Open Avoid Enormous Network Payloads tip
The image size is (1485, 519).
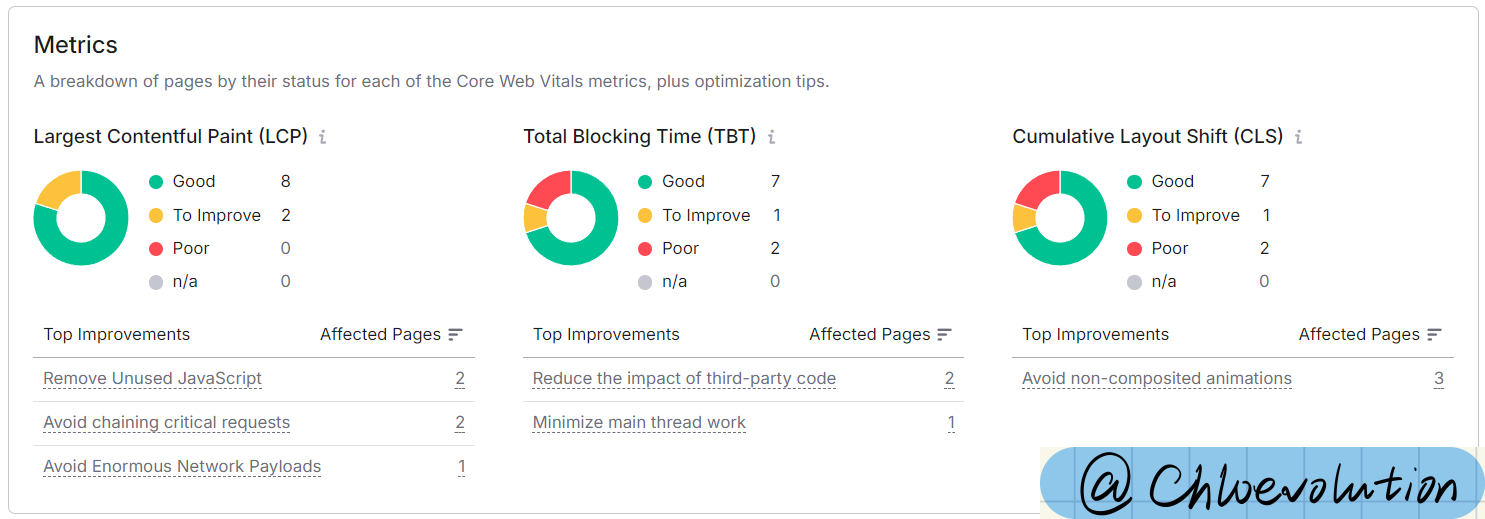pos(182,466)
